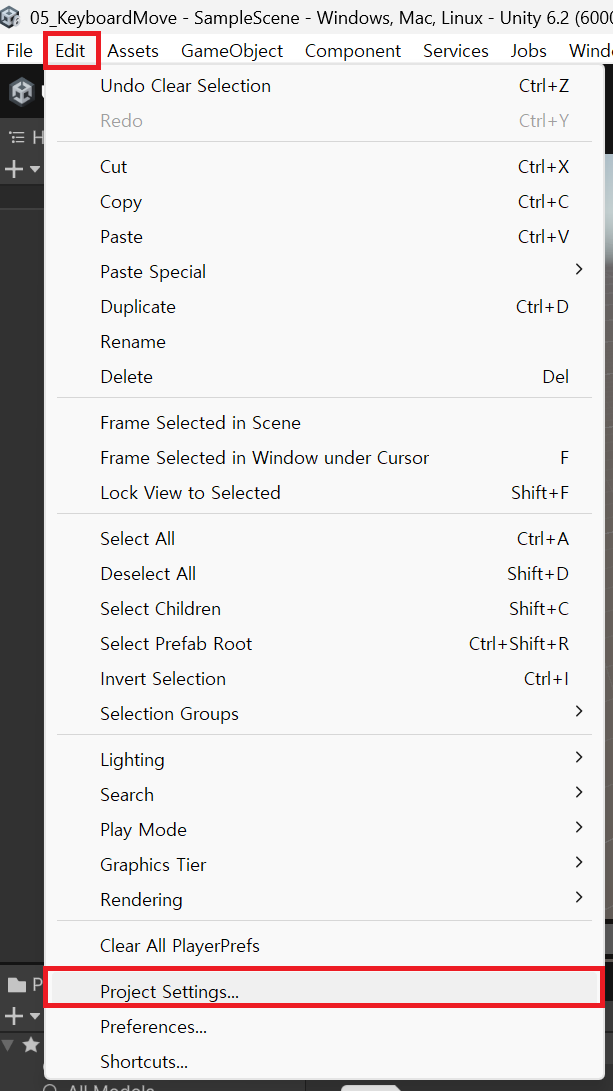Click the Hierarchy panel list icon
Viewport: 613px width, 1091px height.
coord(16,137)
